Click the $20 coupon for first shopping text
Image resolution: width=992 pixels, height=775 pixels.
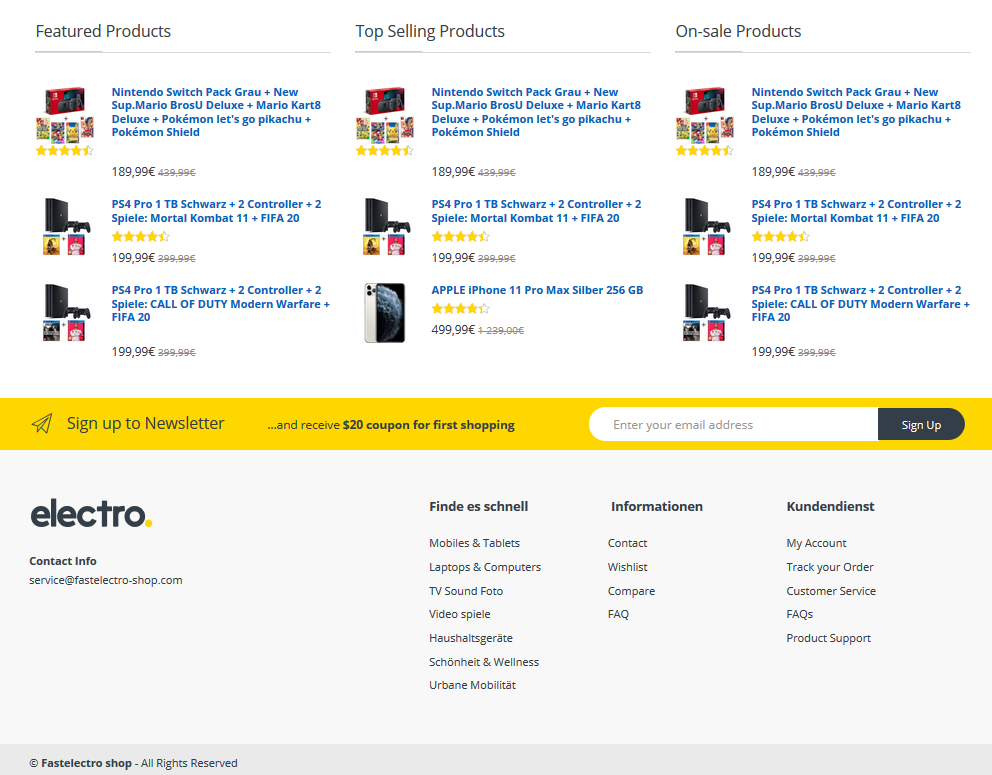pos(429,425)
